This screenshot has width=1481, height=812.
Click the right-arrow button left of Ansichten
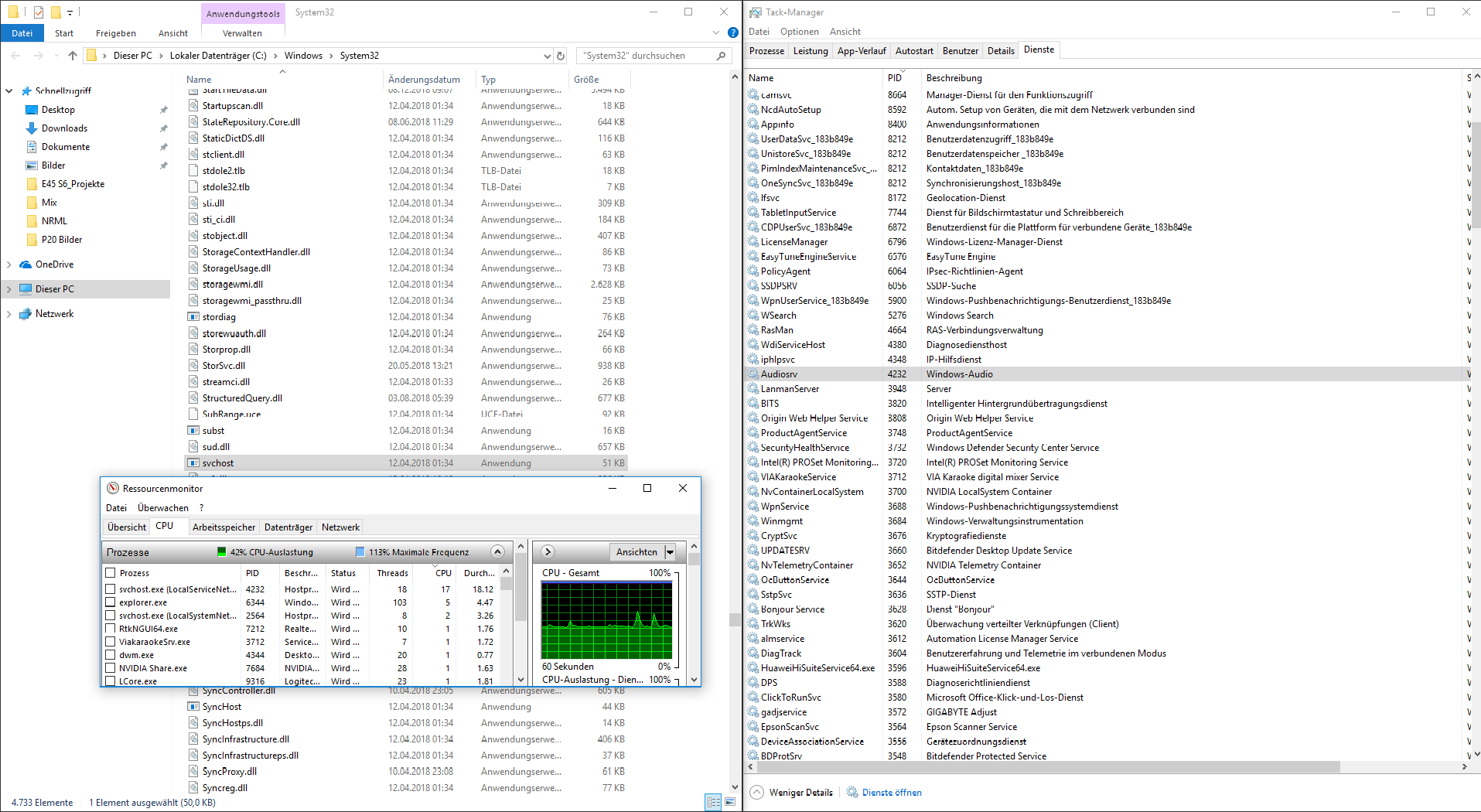[x=548, y=552]
